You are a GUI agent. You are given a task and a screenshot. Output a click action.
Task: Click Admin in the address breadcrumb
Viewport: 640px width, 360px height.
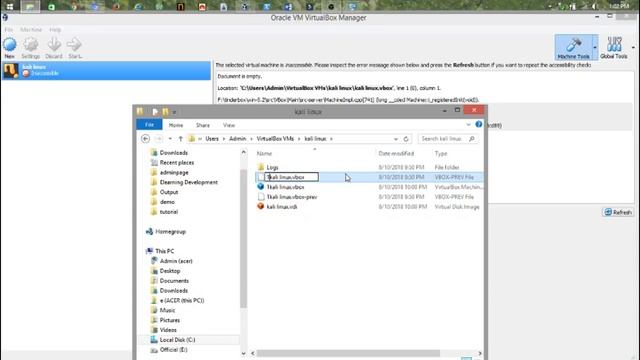pos(238,139)
